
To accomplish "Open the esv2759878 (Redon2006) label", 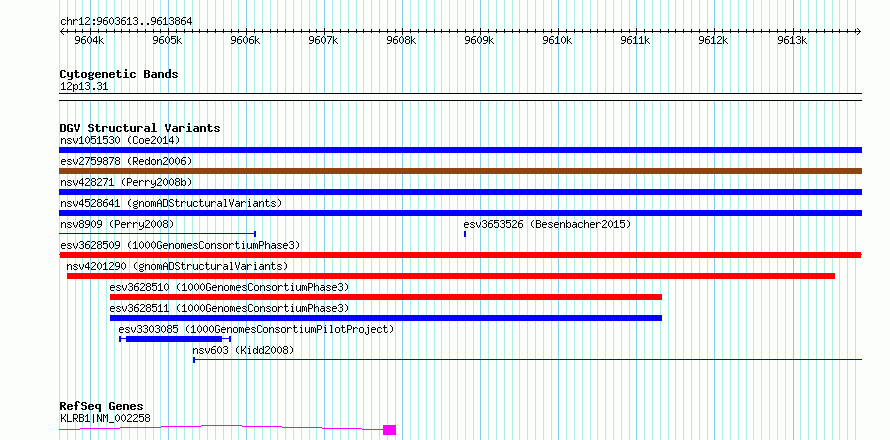I will click(x=126, y=161).
